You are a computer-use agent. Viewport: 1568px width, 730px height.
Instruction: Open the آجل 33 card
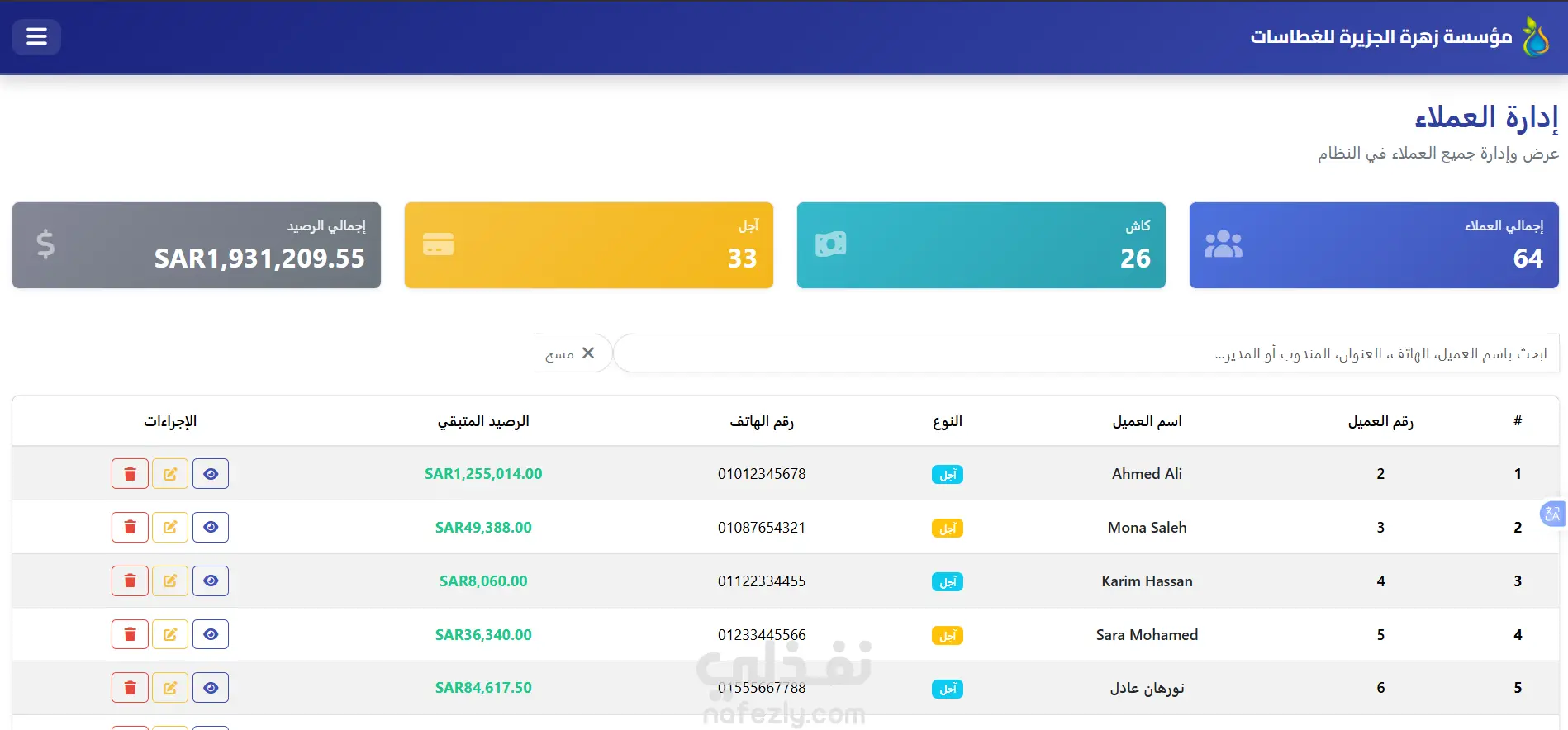coord(589,245)
